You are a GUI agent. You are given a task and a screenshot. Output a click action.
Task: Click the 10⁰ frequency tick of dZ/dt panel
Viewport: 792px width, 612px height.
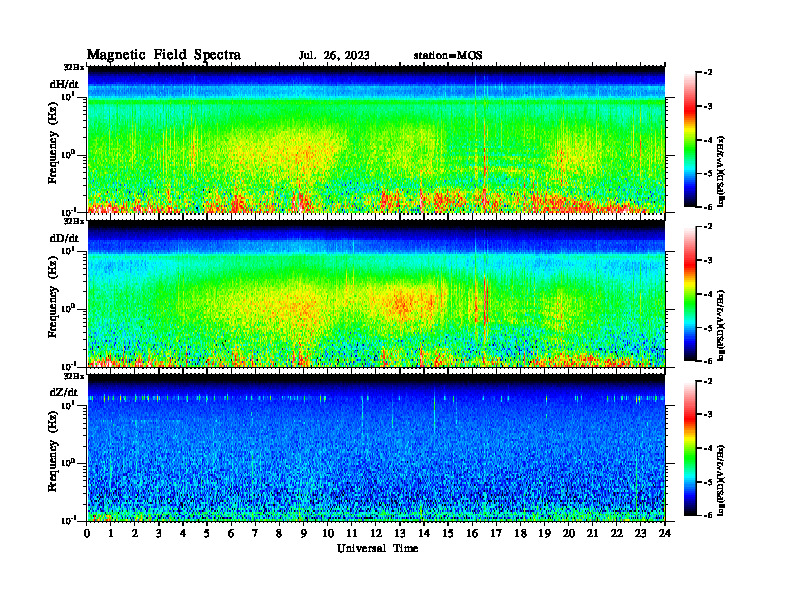[x=68, y=462]
